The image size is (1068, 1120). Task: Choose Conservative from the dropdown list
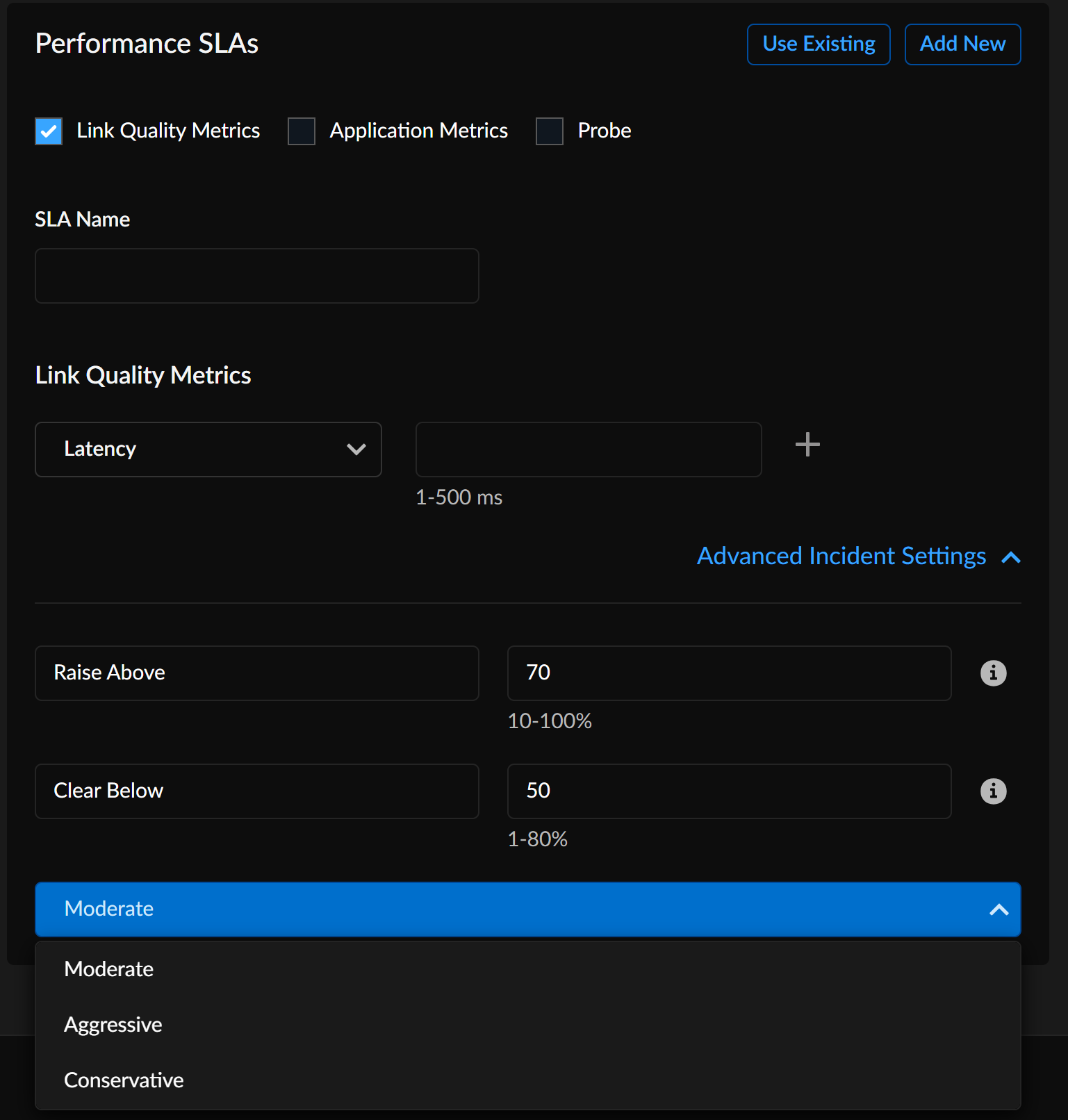click(124, 1080)
